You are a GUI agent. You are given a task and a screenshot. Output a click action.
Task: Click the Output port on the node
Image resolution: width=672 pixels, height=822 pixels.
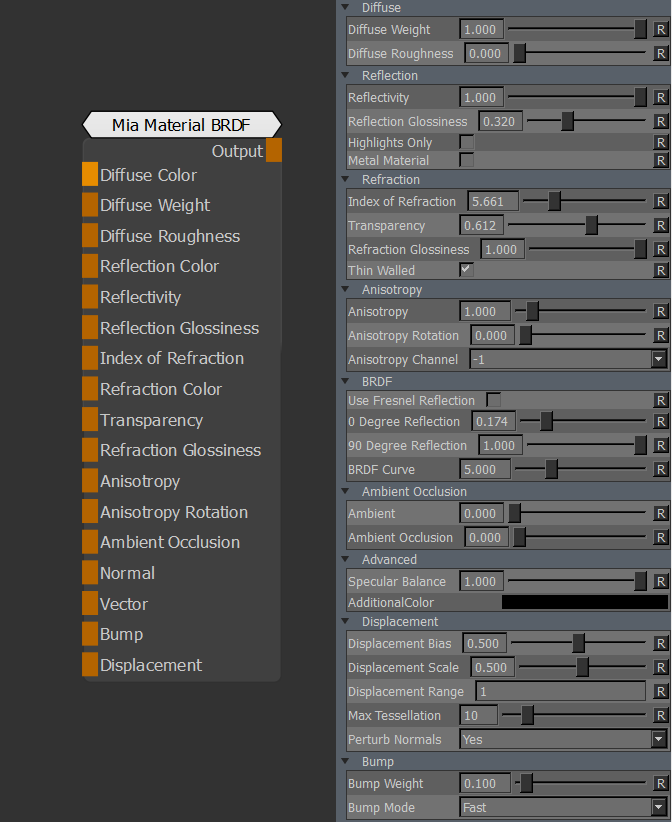[x=273, y=151]
